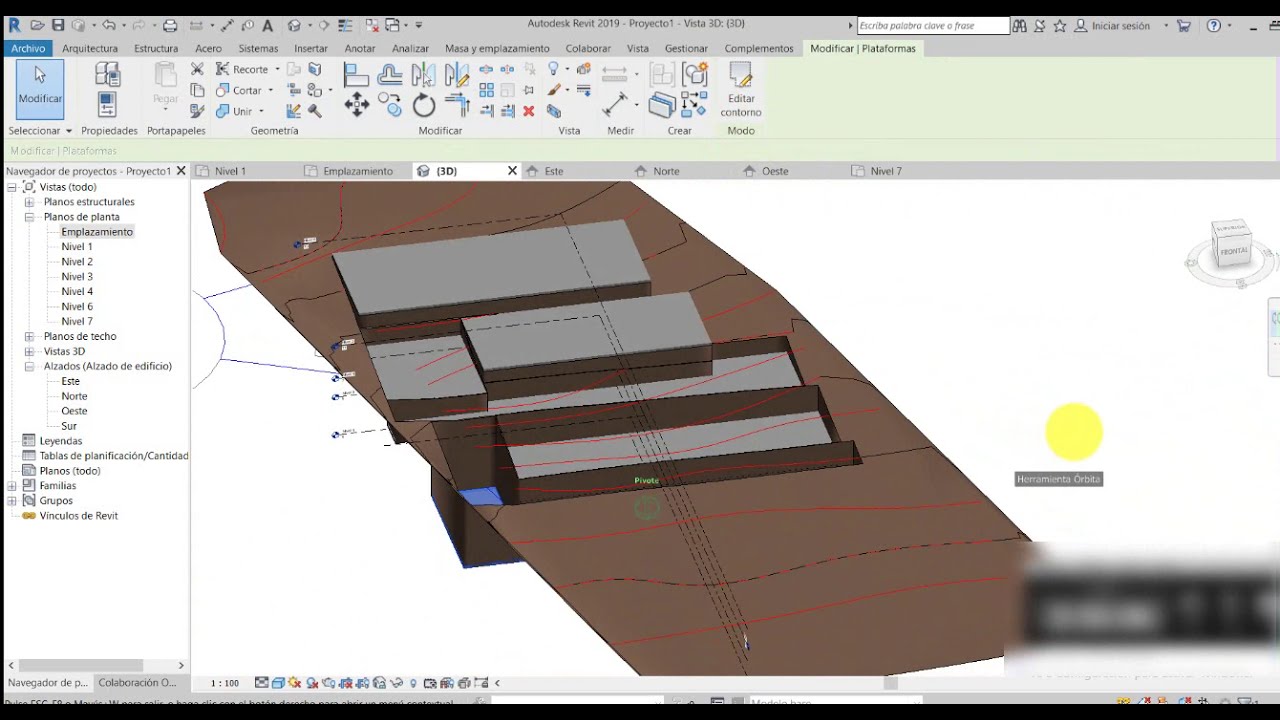
Task: Click the Undo arrow icon
Action: click(108, 25)
